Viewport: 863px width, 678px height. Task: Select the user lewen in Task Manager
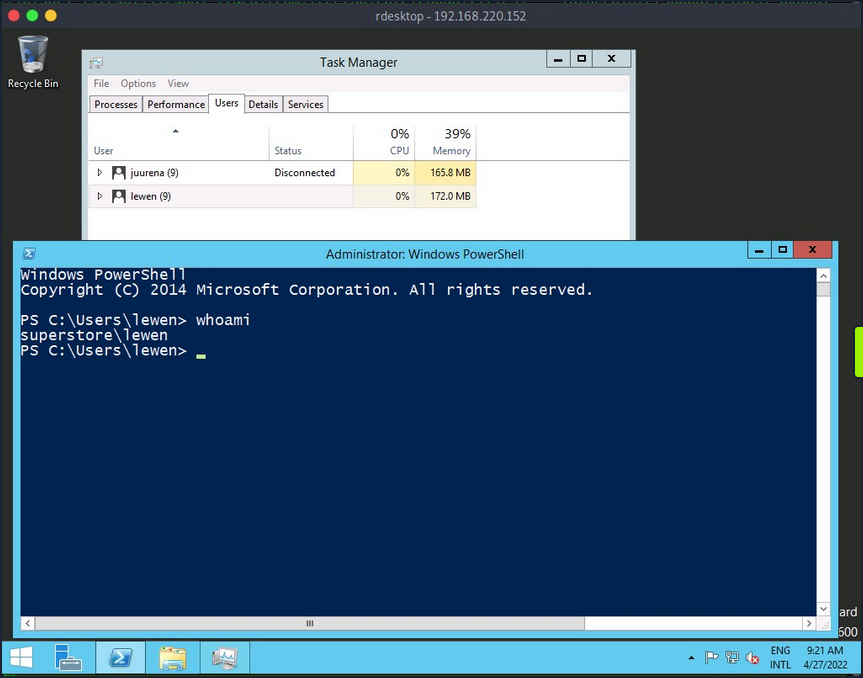point(152,196)
